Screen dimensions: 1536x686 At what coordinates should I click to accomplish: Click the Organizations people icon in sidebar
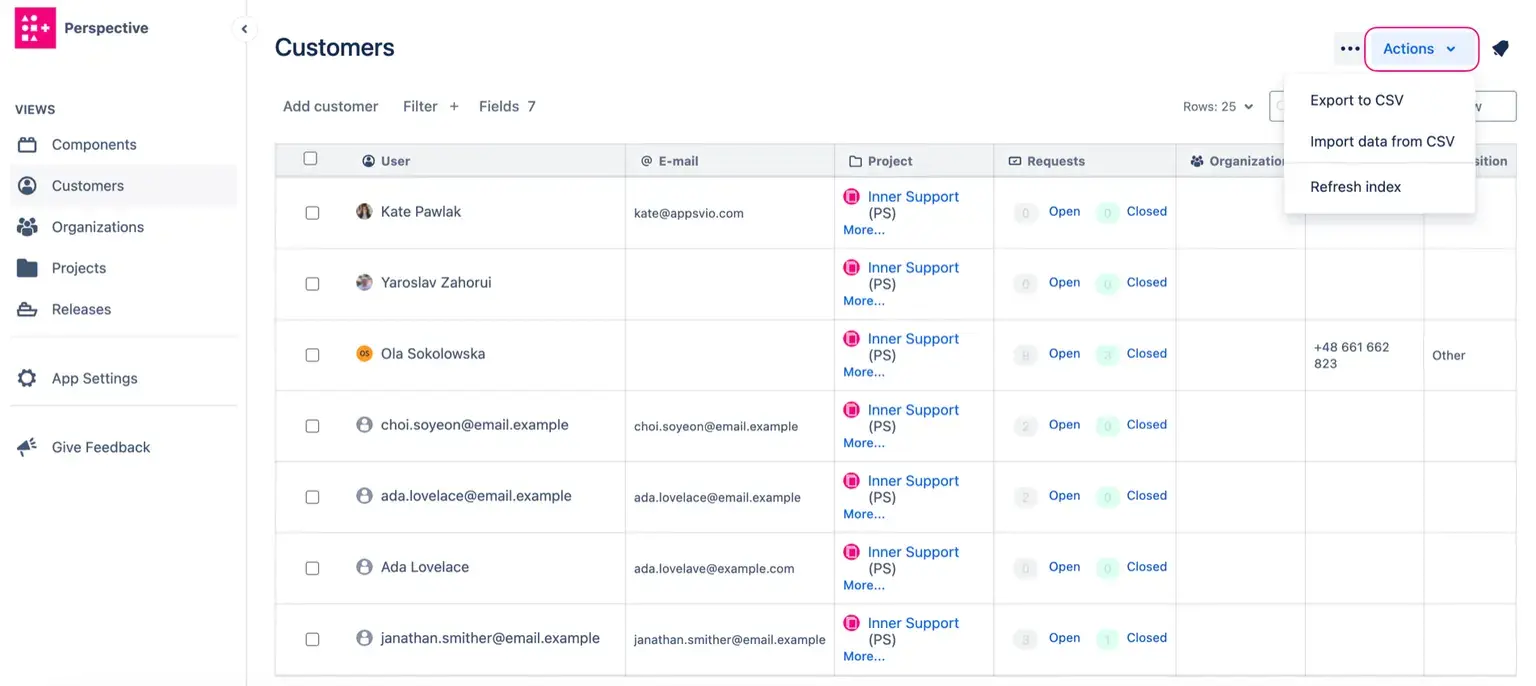27,227
